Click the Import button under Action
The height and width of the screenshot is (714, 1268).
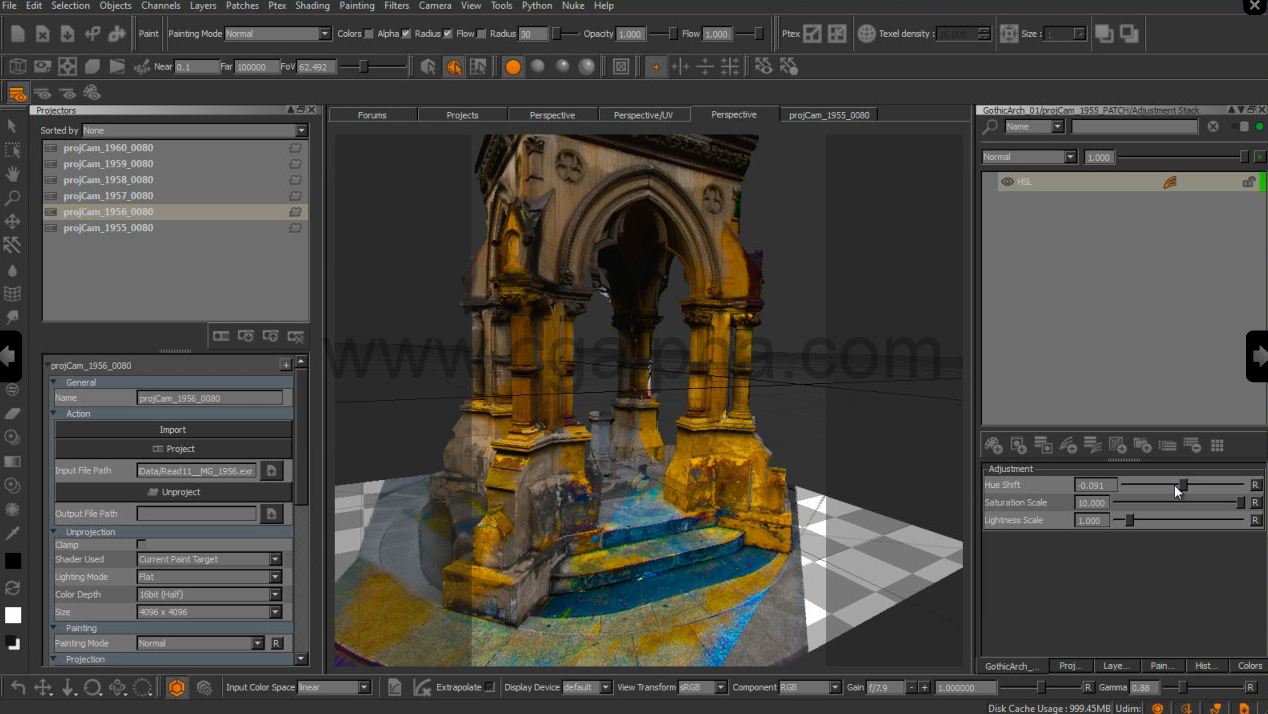click(x=173, y=430)
